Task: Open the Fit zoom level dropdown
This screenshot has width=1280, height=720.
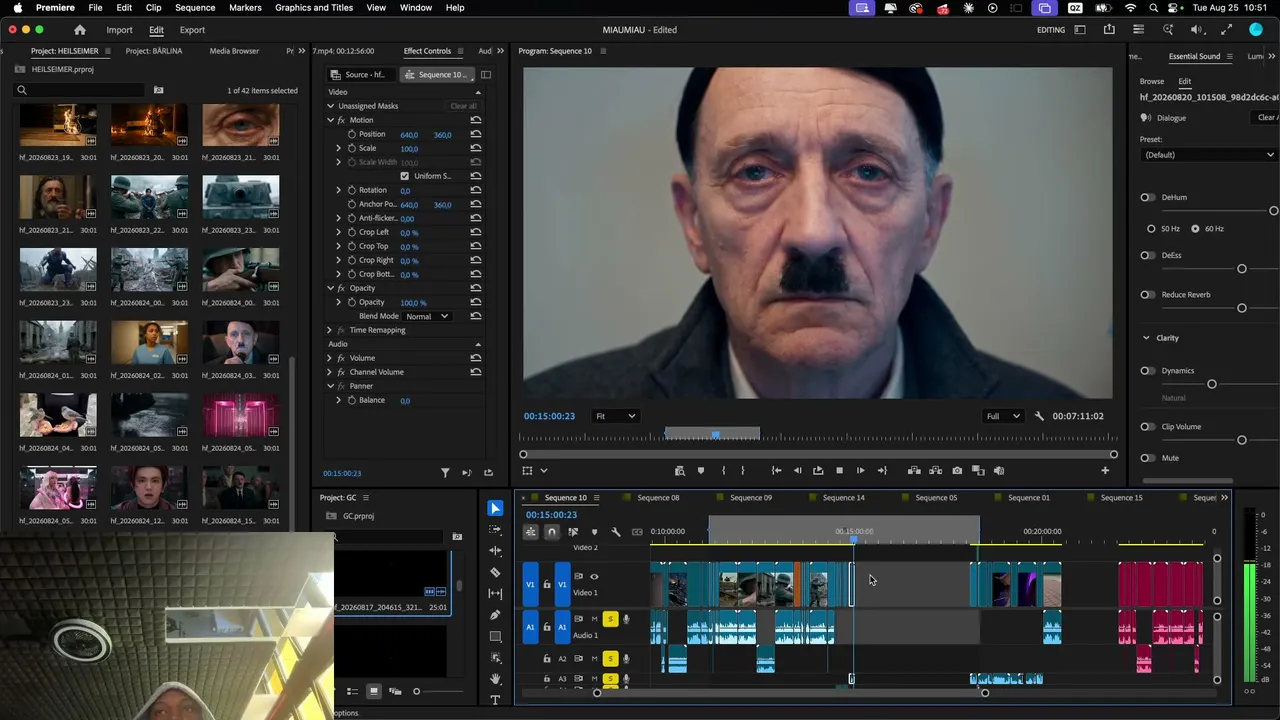Action: (x=615, y=416)
